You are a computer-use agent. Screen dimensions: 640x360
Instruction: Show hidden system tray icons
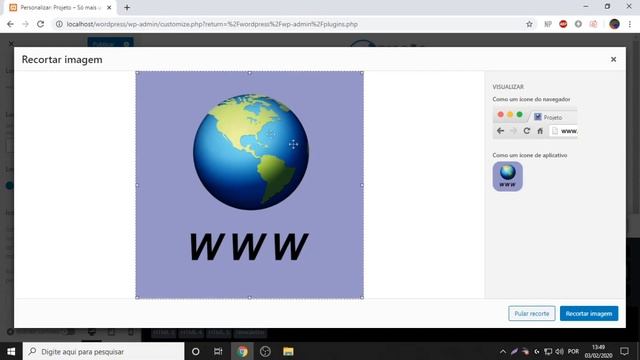click(x=503, y=351)
